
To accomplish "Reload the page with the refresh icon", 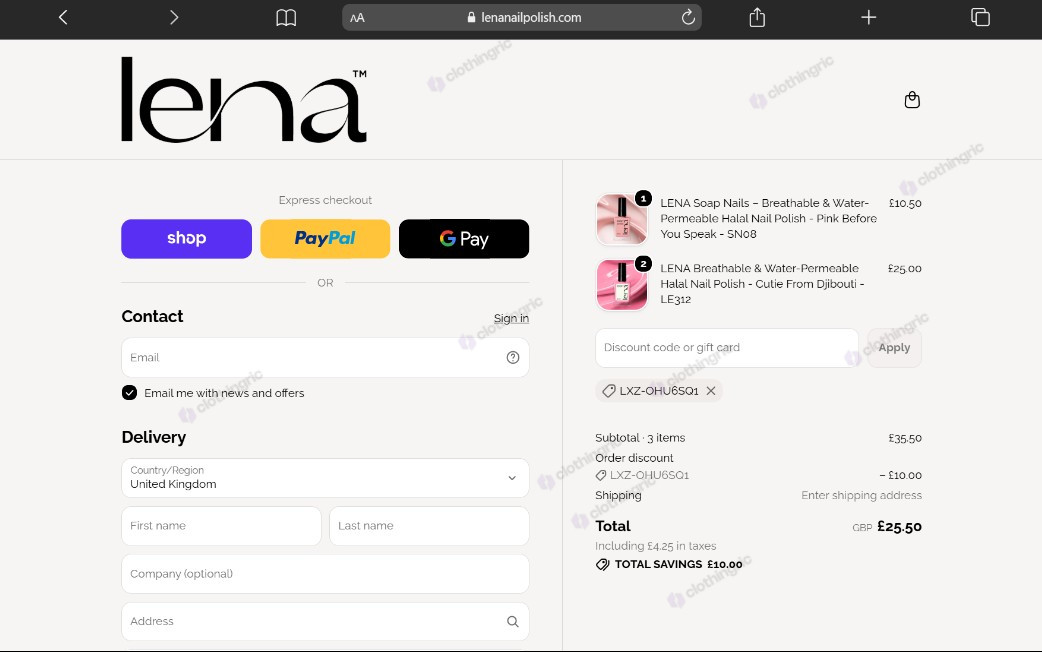I will point(688,17).
